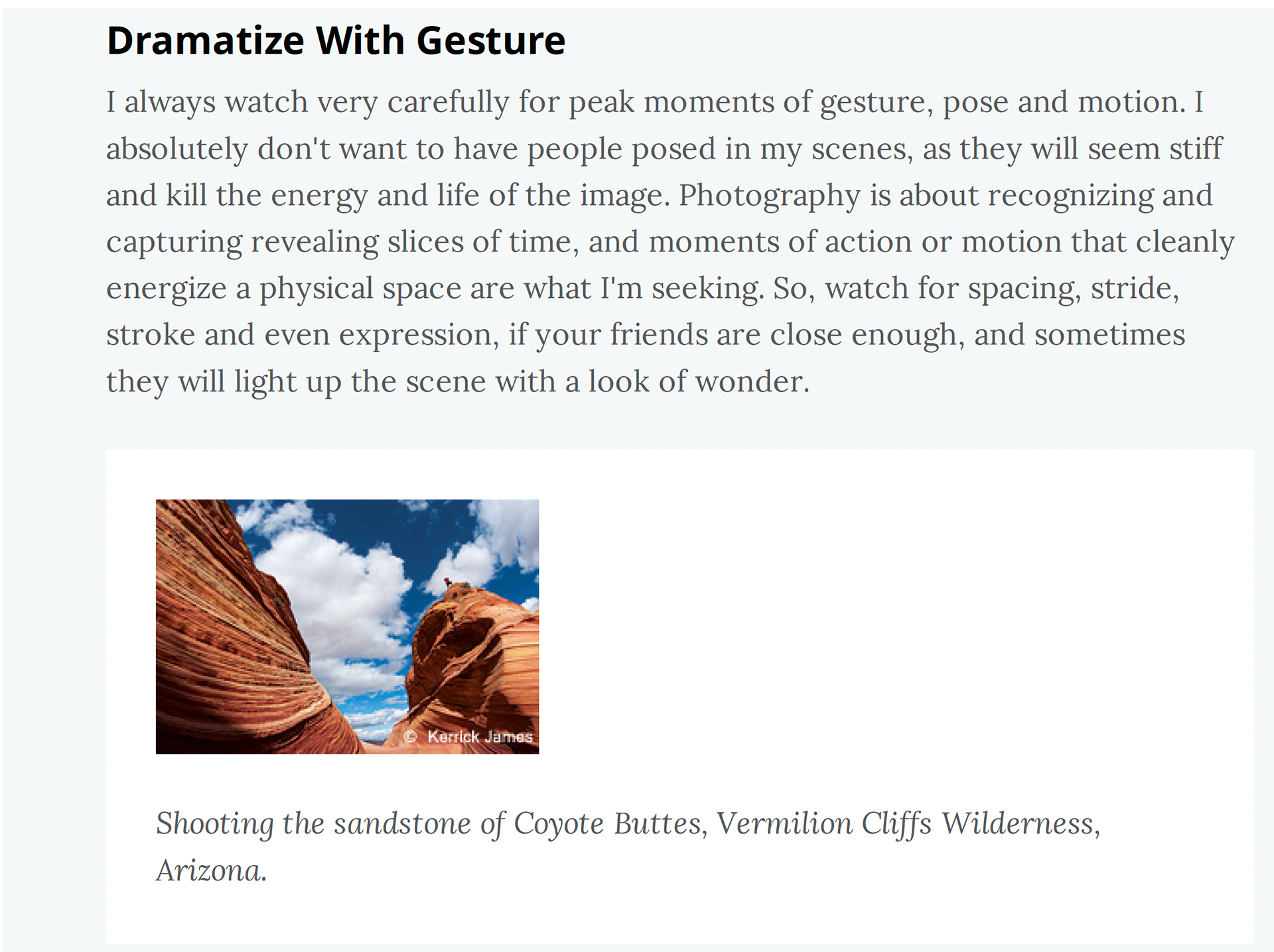Select the word "Photography" in the paragraph
Screen dimensions: 1274x952
[770, 196]
